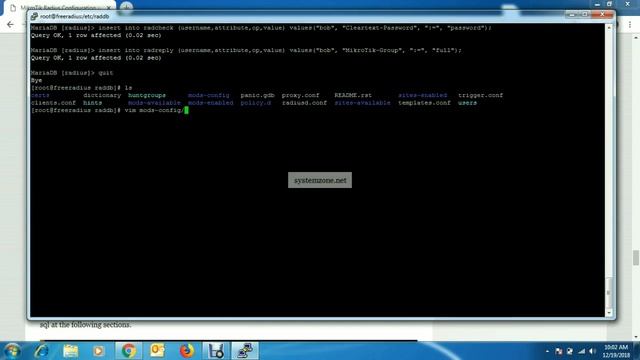Click 'mods-config' in the ls output row
This screenshot has width=640, height=360.
click(x=209, y=95)
